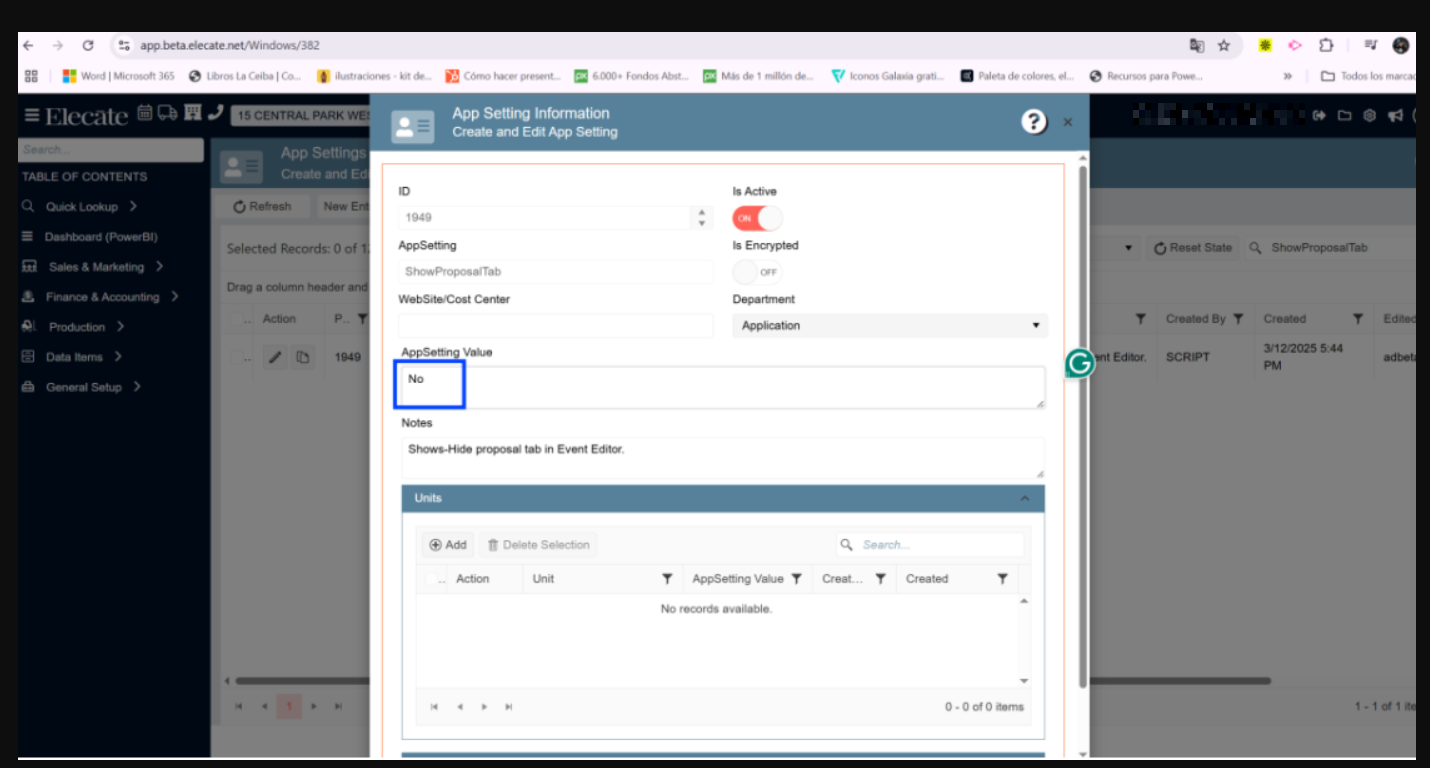Check the select-all checkbox in Units grid

click(432, 579)
